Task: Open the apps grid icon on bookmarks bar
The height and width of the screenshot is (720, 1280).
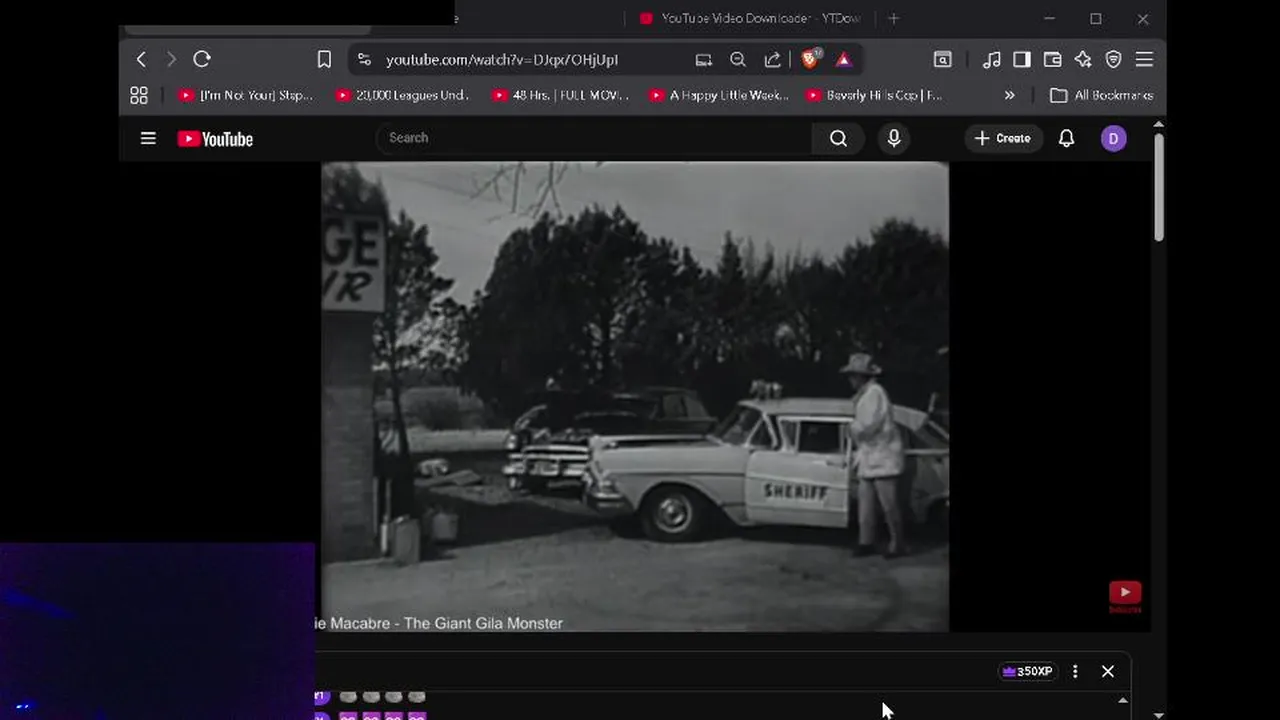Action: (x=139, y=95)
